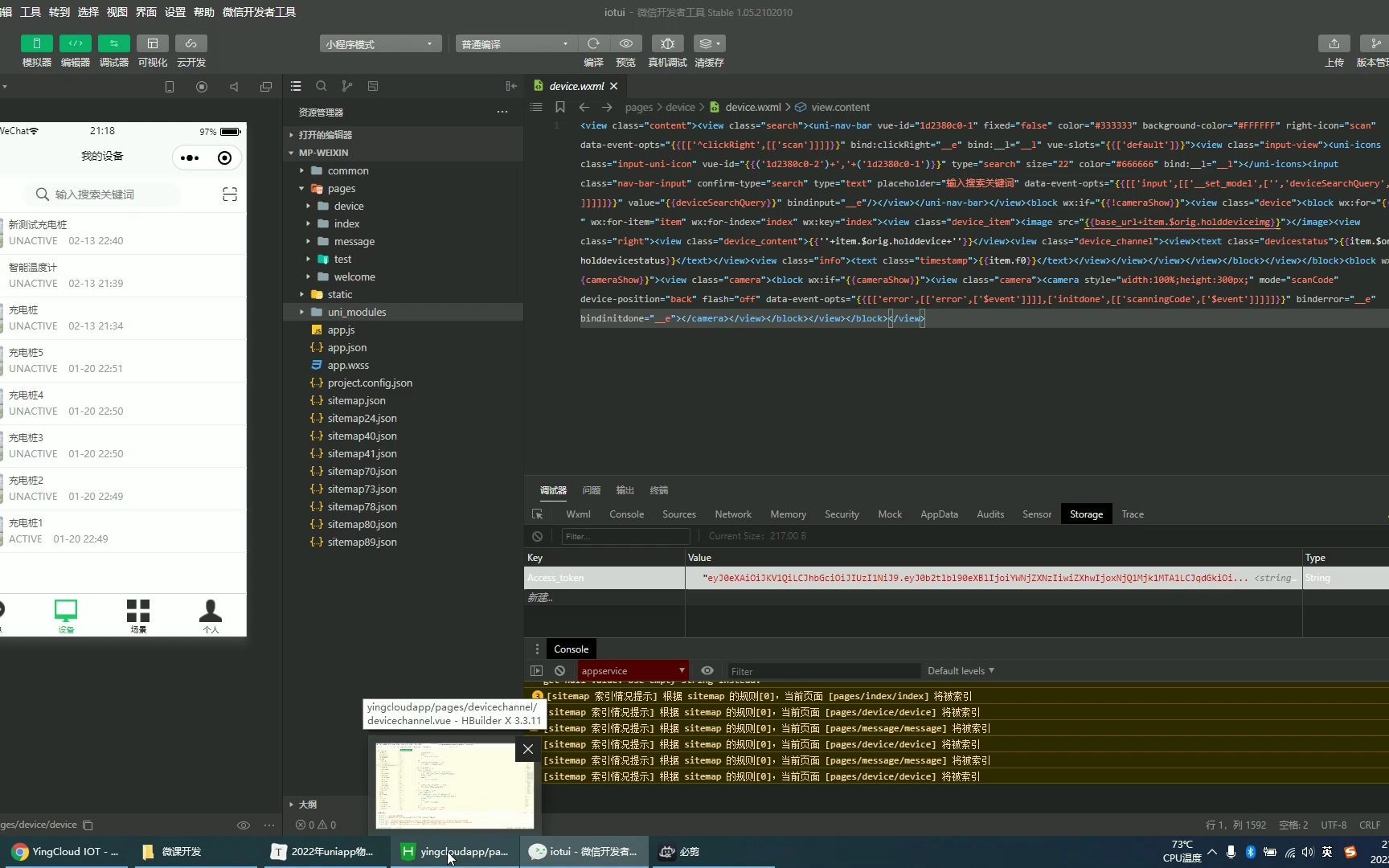Select the Access_token storage row
Viewport: 1389px width, 868px height.
pyautogui.click(x=957, y=578)
